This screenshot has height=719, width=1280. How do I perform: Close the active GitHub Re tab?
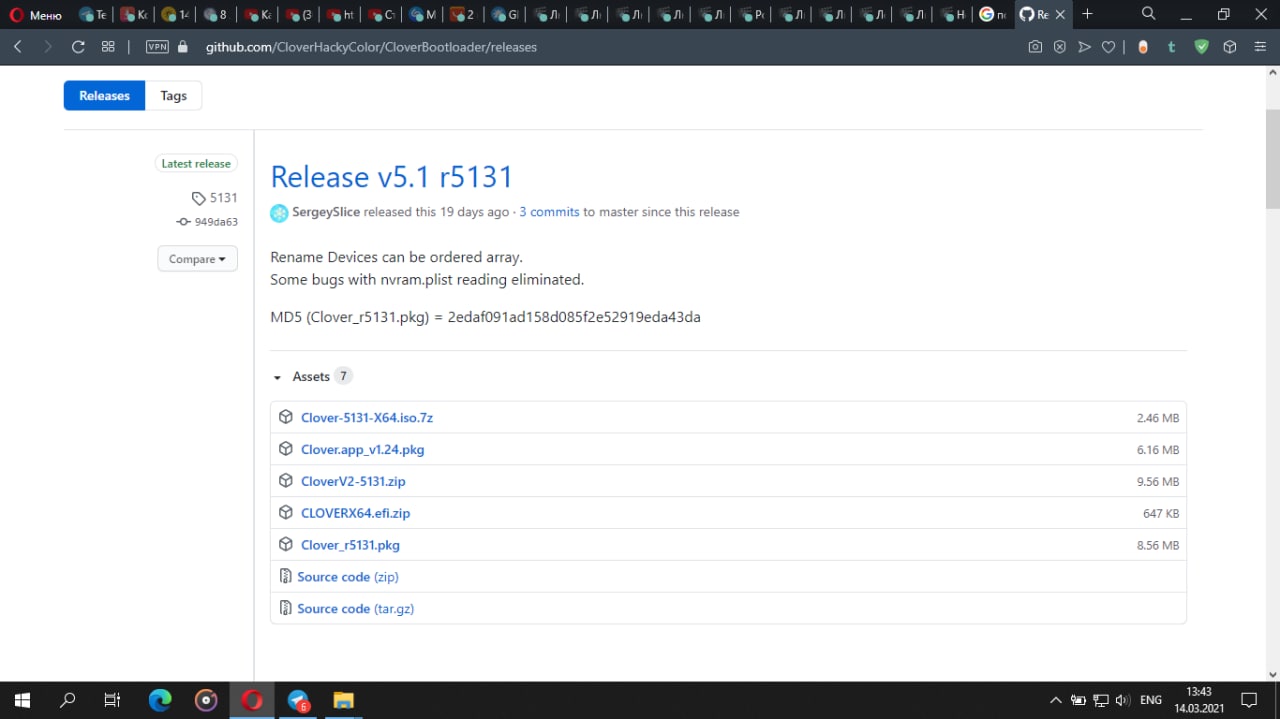click(x=1061, y=15)
